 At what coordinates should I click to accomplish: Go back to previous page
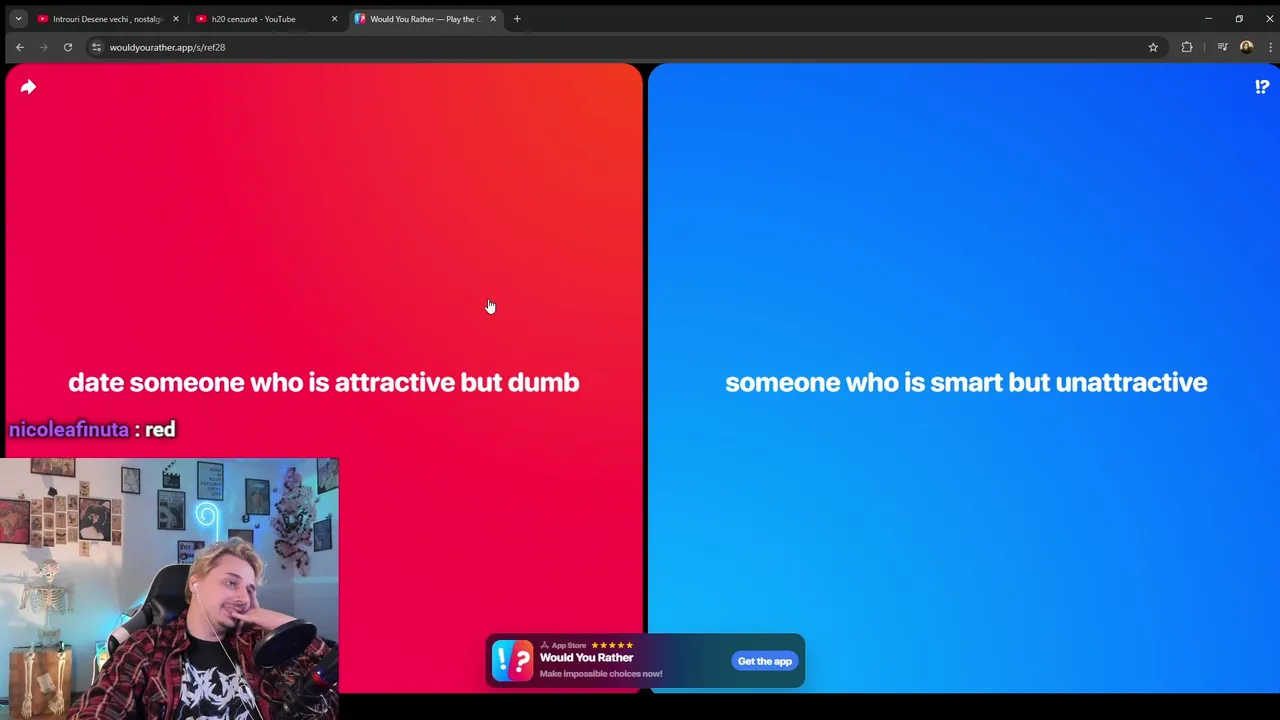tap(20, 47)
